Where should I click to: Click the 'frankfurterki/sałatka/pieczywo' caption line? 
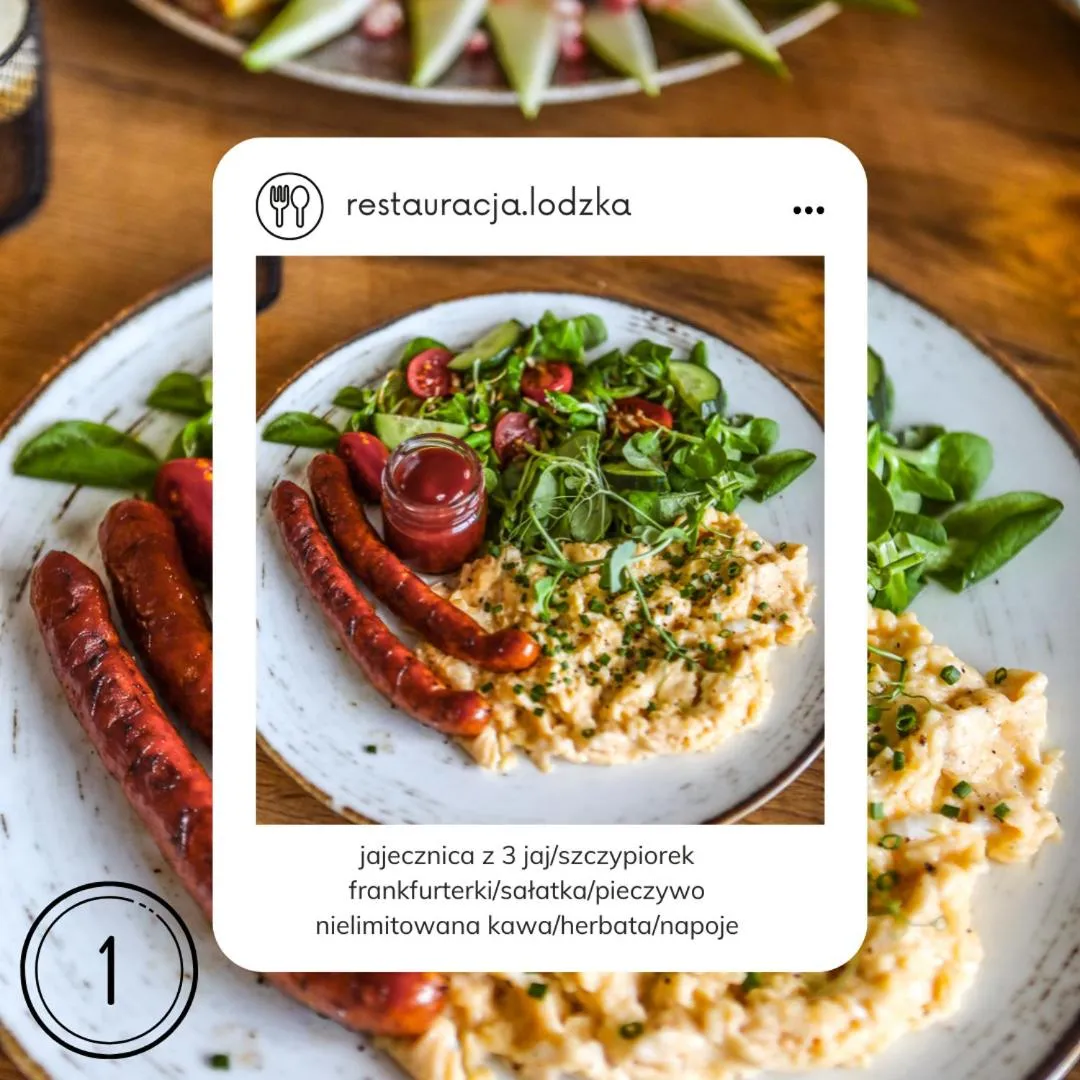coord(527,891)
